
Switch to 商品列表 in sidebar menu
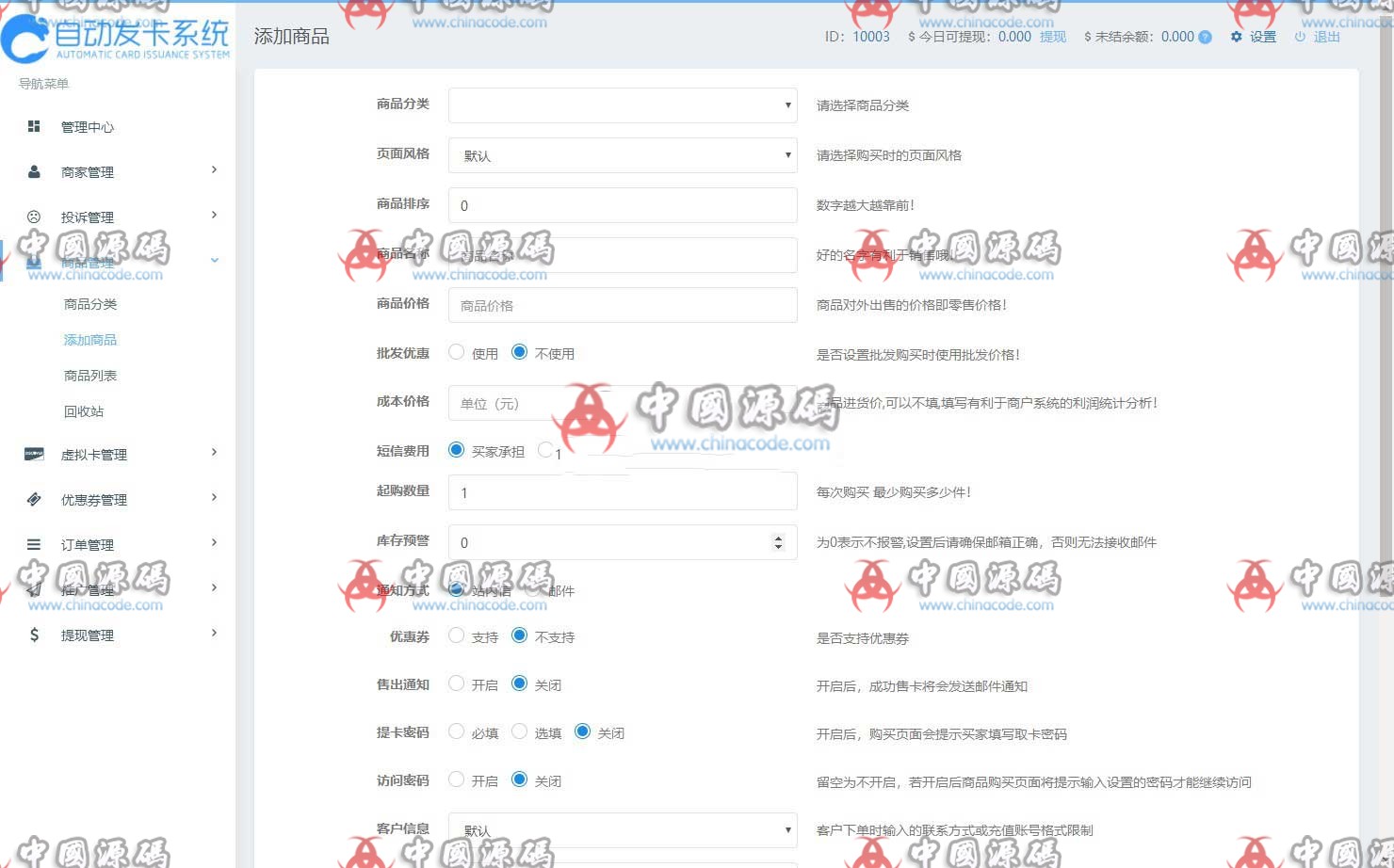coord(89,375)
